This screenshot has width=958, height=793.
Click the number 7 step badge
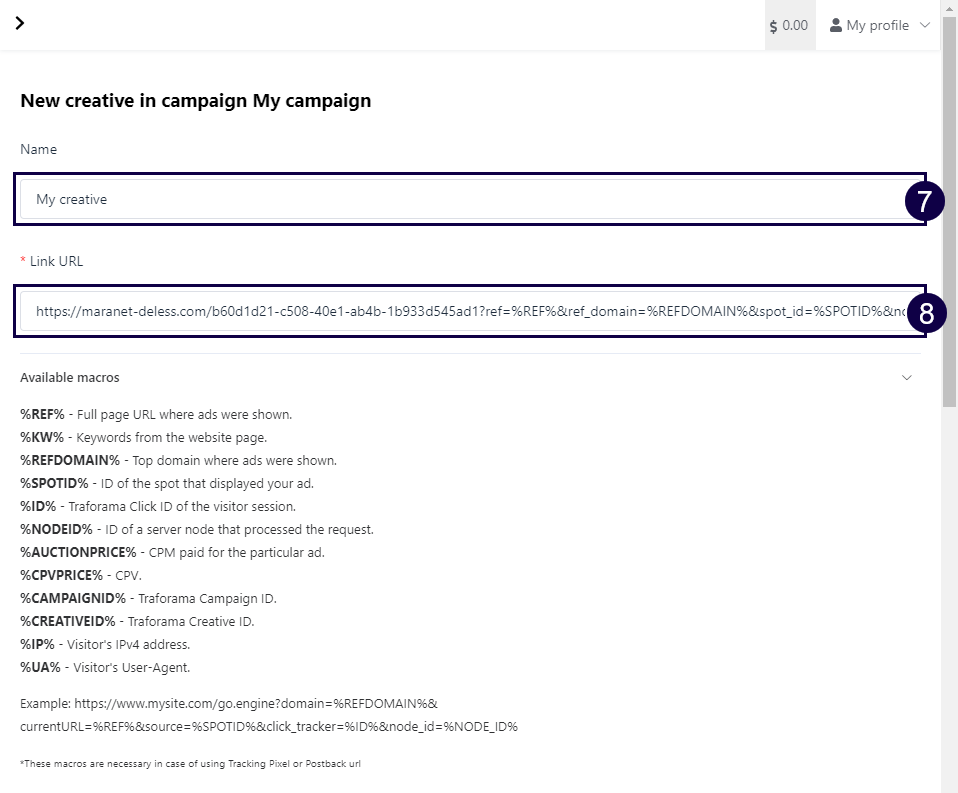(924, 201)
